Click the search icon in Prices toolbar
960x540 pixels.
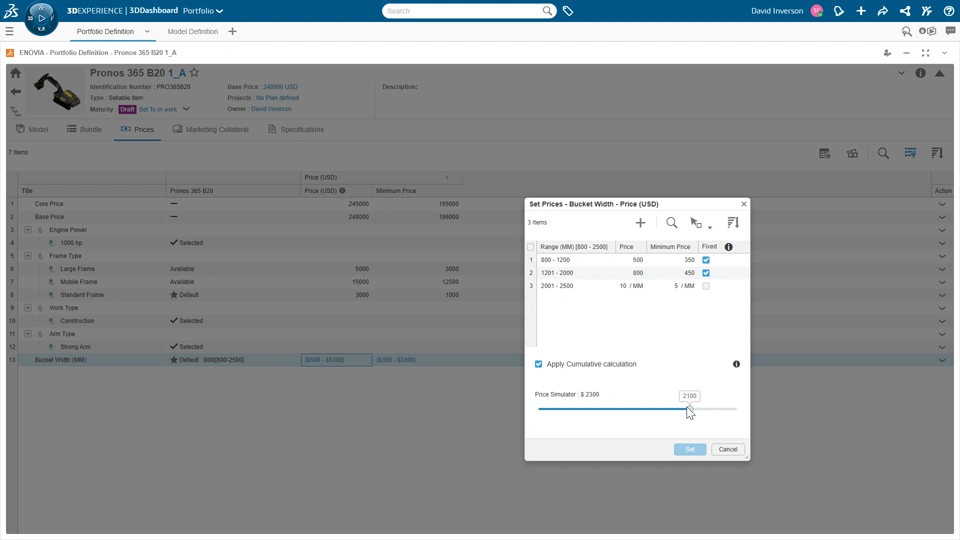(883, 153)
